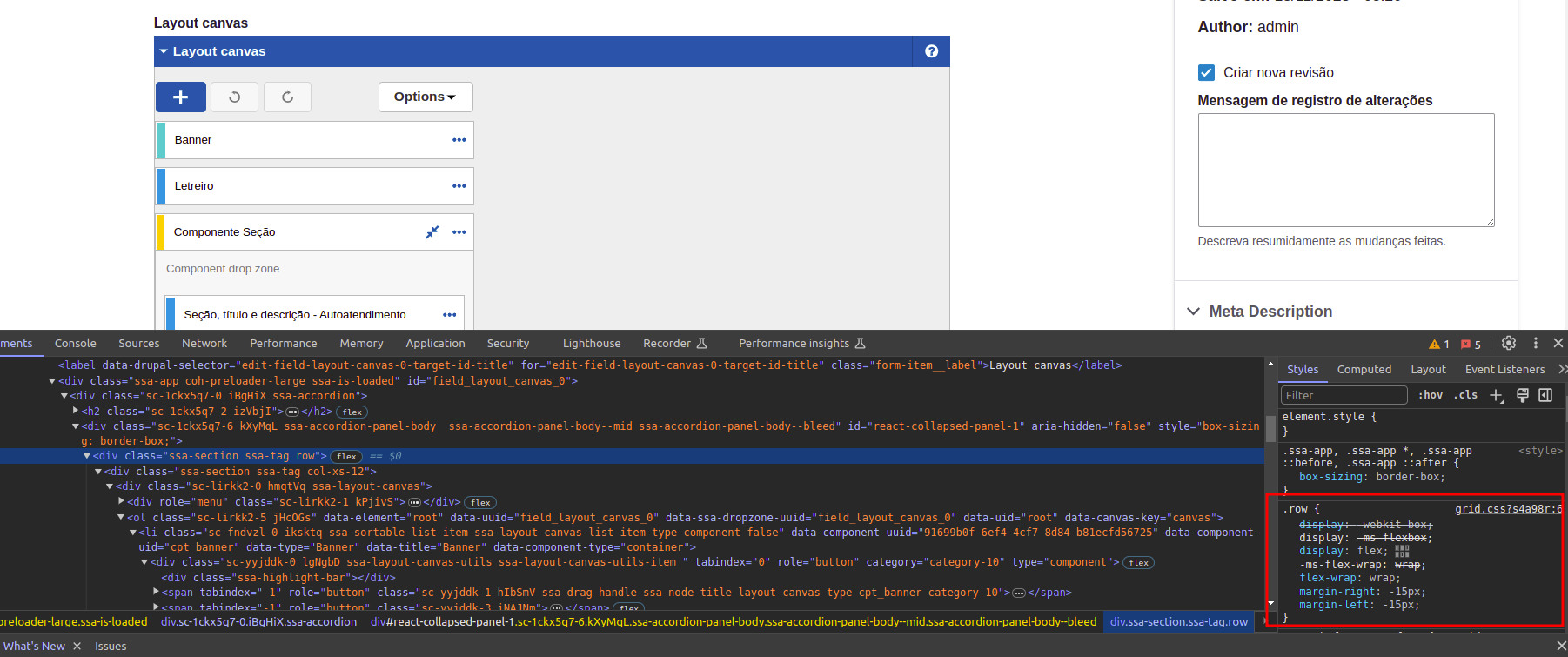Collapse Componente Seção using the shrink arrows icon
This screenshot has height=657, width=1568.
click(x=432, y=232)
